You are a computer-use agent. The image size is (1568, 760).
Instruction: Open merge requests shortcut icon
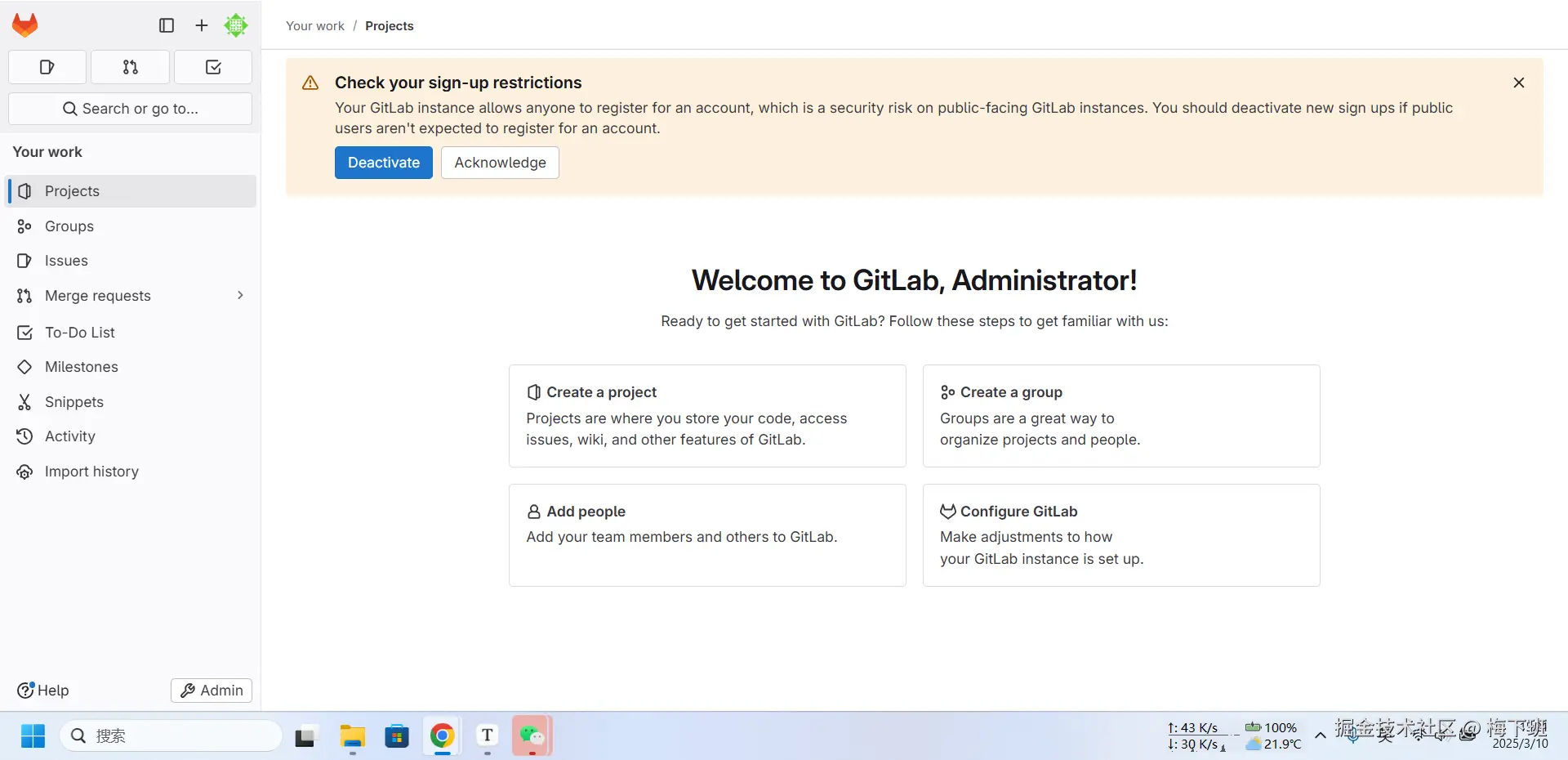click(131, 67)
